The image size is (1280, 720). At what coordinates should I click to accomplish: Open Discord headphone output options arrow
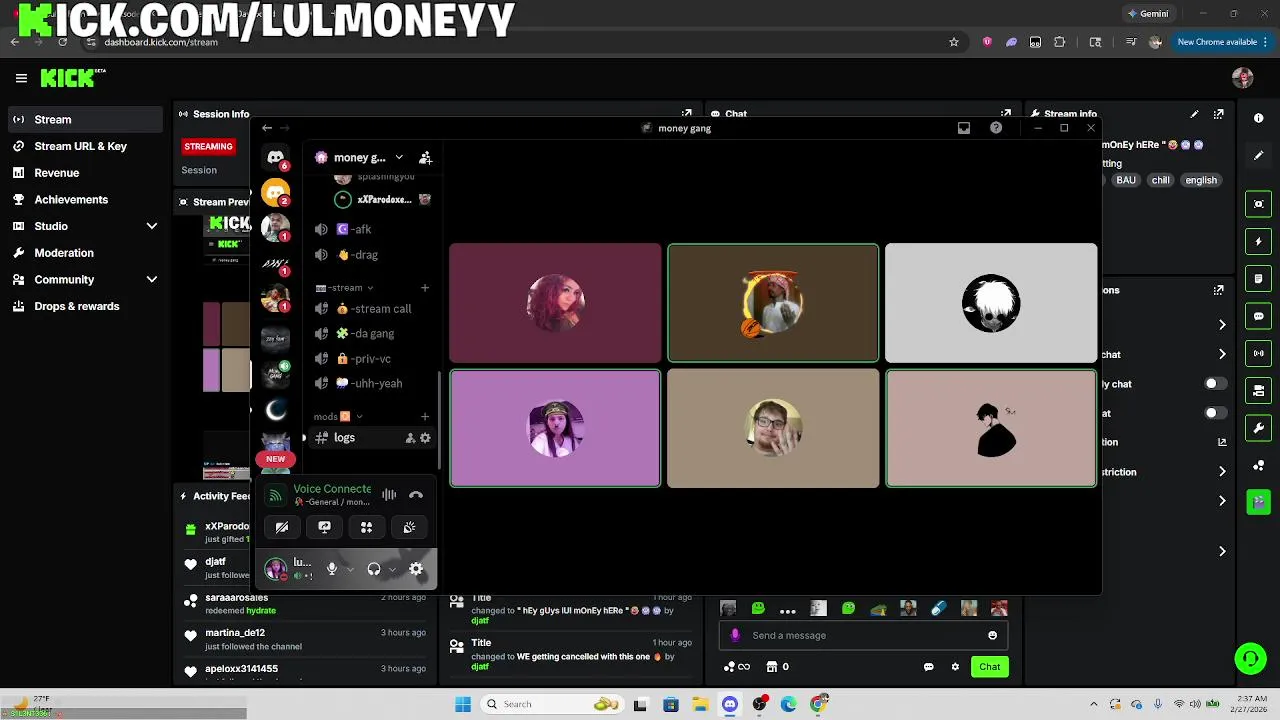392,569
